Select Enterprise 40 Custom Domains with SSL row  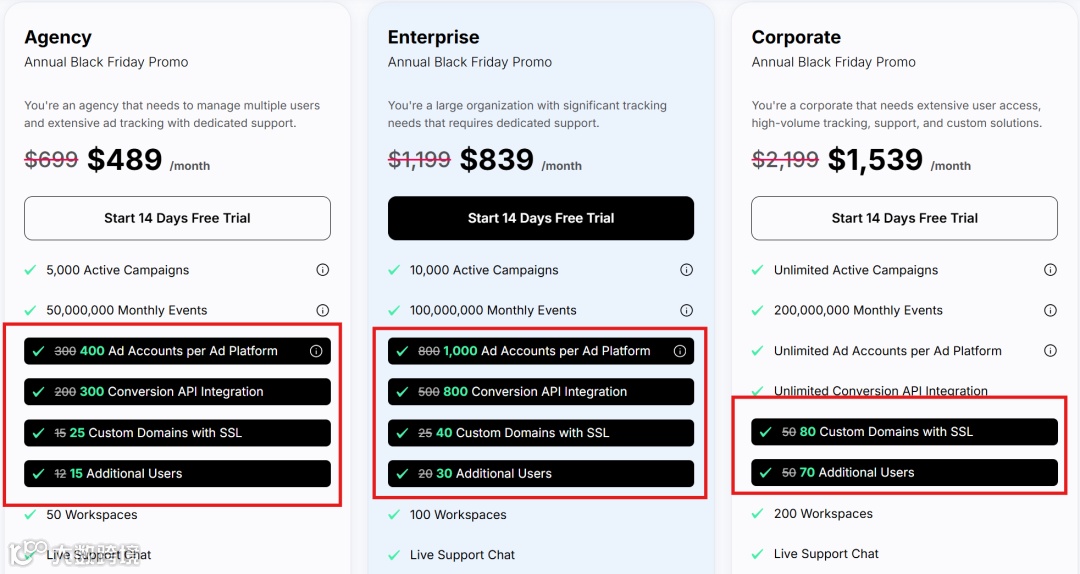tap(541, 433)
